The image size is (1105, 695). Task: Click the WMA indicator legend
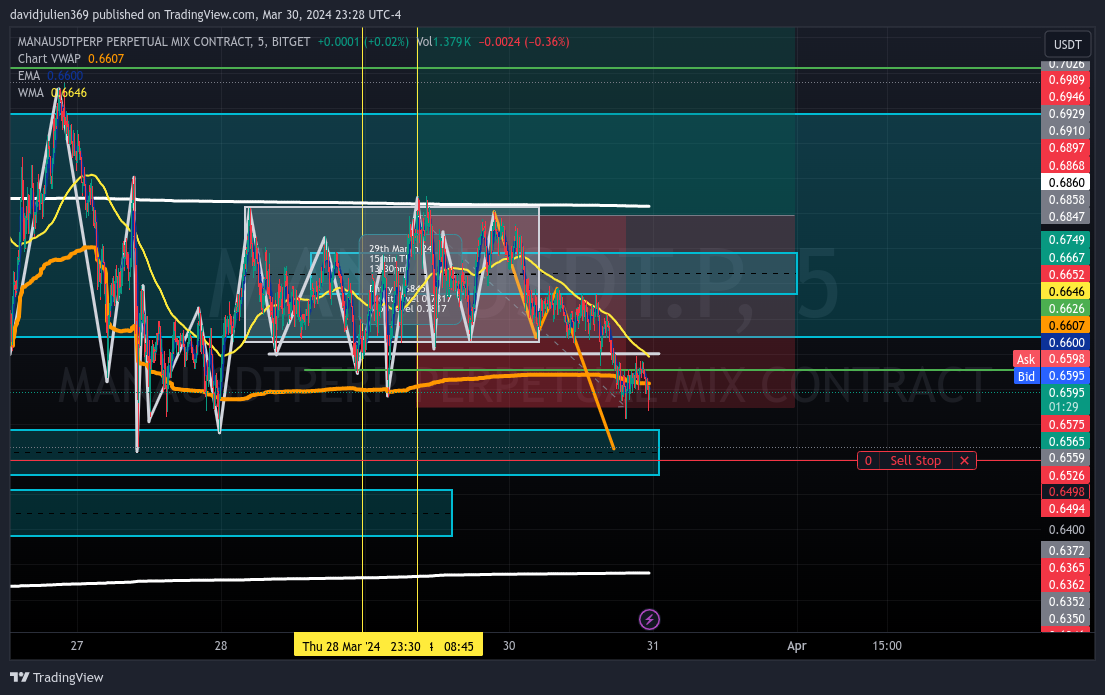pyautogui.click(x=52, y=92)
